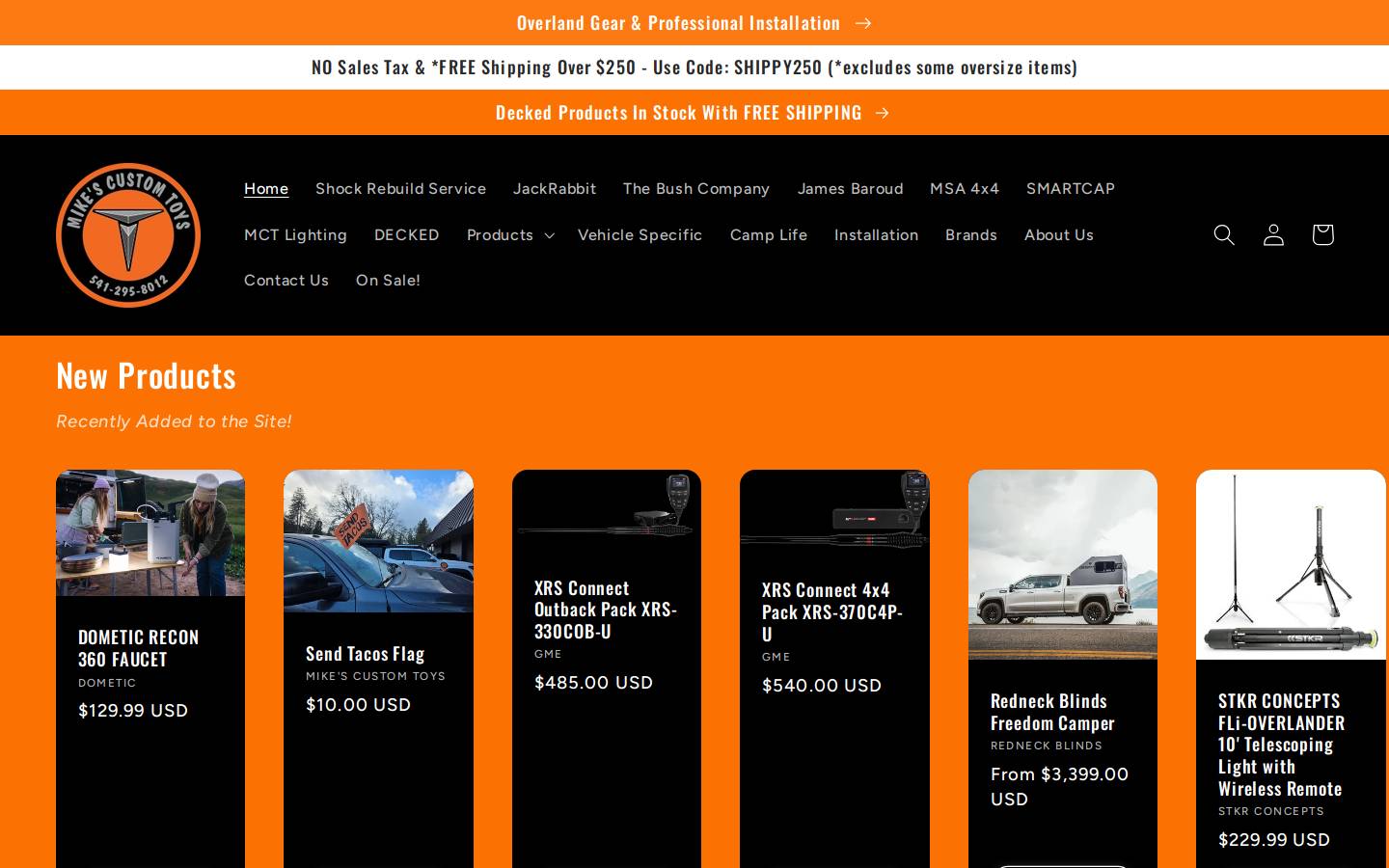Open STKR CONCEPTS FLi-OVERLANDER product link
1389x868 pixels.
click(x=1281, y=745)
